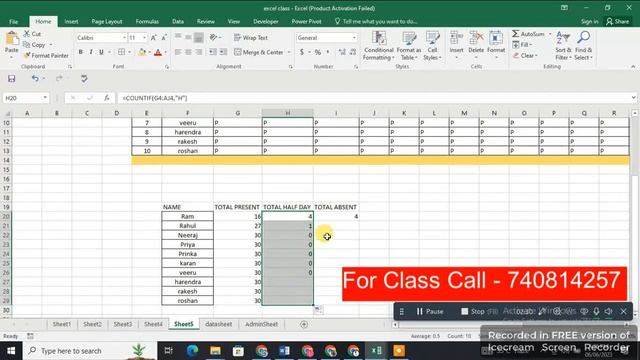
Task: Click cell with name Ram
Action: 187,216
